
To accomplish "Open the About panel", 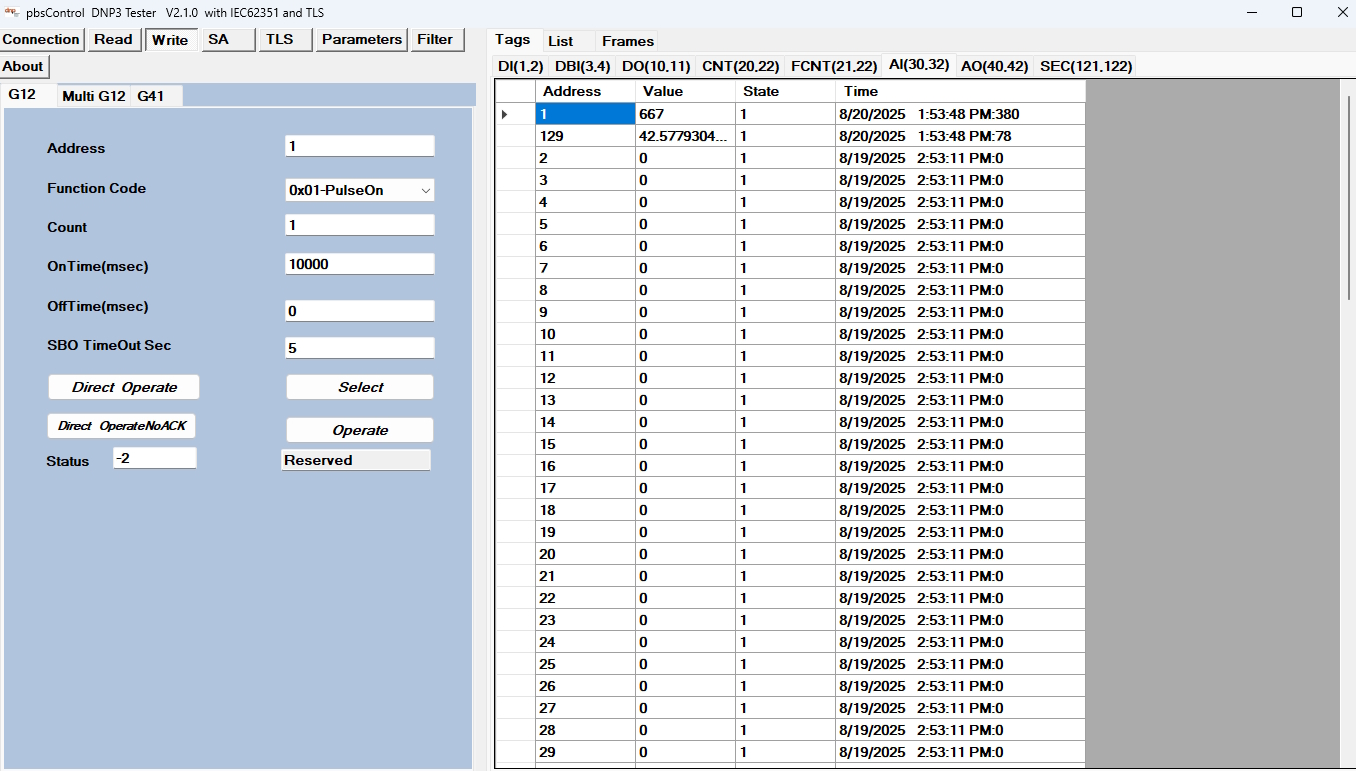I will coord(23,65).
